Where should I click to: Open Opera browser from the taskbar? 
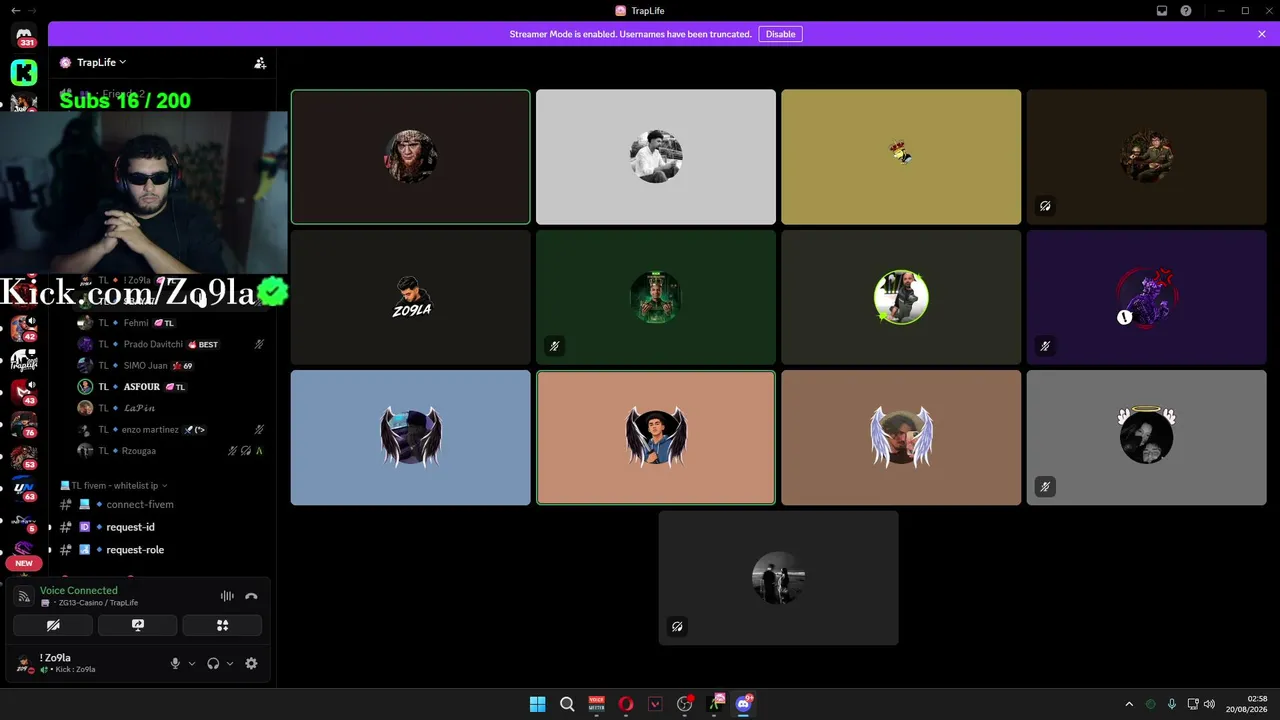pos(626,704)
